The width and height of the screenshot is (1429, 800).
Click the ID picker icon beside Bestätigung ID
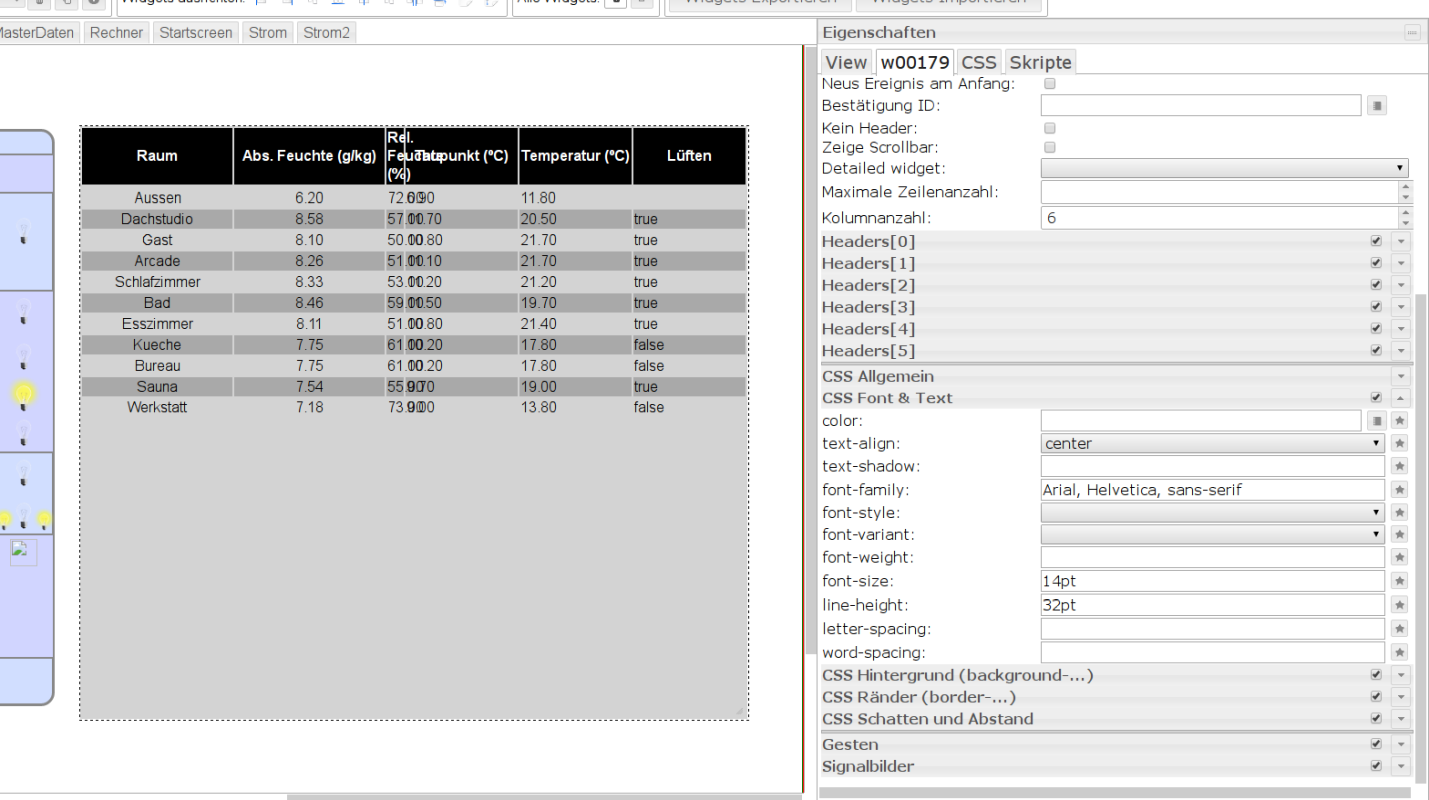click(1377, 106)
